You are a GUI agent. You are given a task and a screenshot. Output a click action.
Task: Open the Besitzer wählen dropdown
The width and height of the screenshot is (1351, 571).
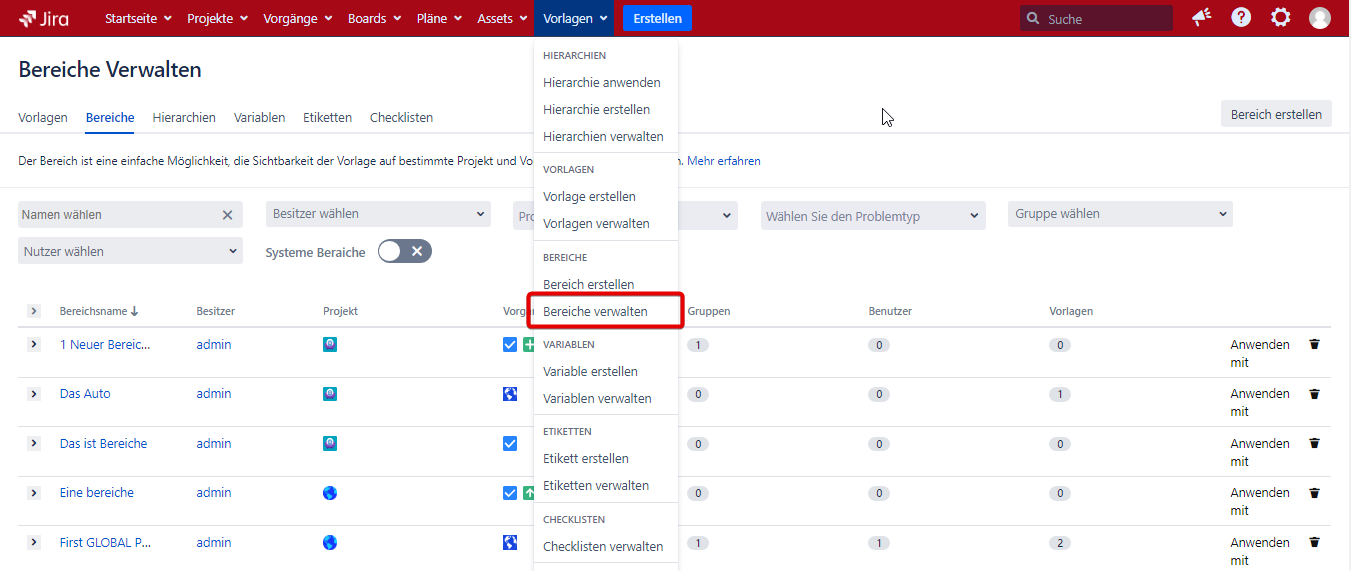(378, 214)
